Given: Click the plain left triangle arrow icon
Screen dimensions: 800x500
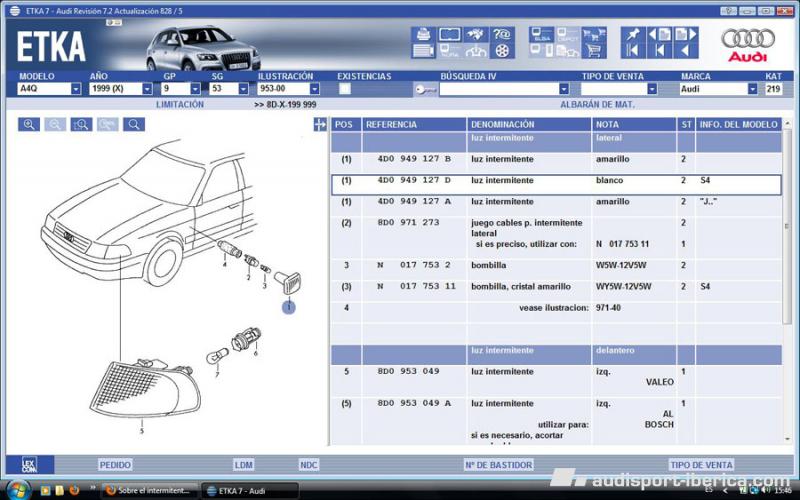Looking at the screenshot, I should tap(686, 51).
